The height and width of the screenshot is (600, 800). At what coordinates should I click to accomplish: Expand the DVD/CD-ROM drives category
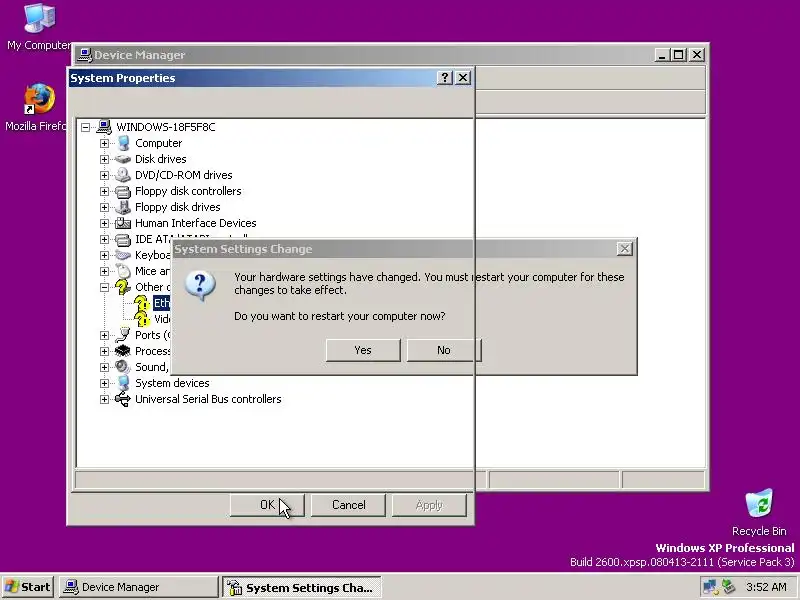coord(104,176)
